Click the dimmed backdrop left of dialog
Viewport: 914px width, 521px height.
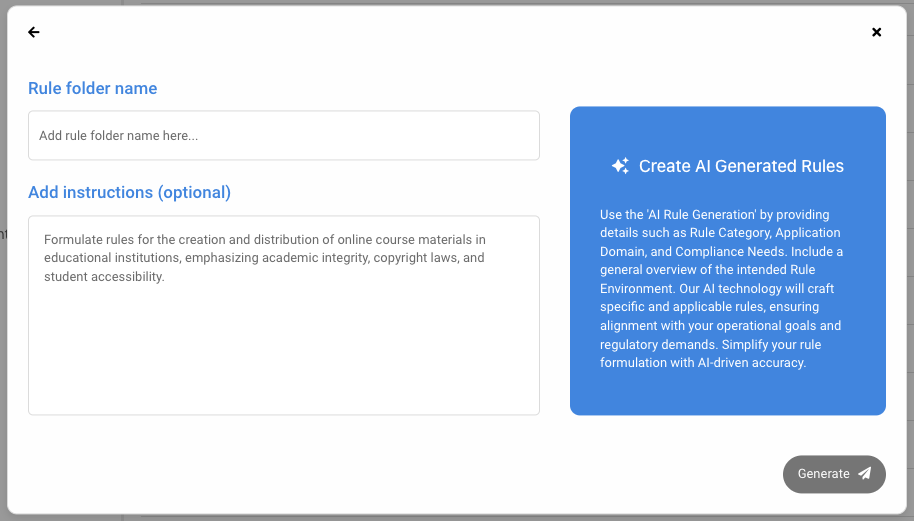[3, 300]
